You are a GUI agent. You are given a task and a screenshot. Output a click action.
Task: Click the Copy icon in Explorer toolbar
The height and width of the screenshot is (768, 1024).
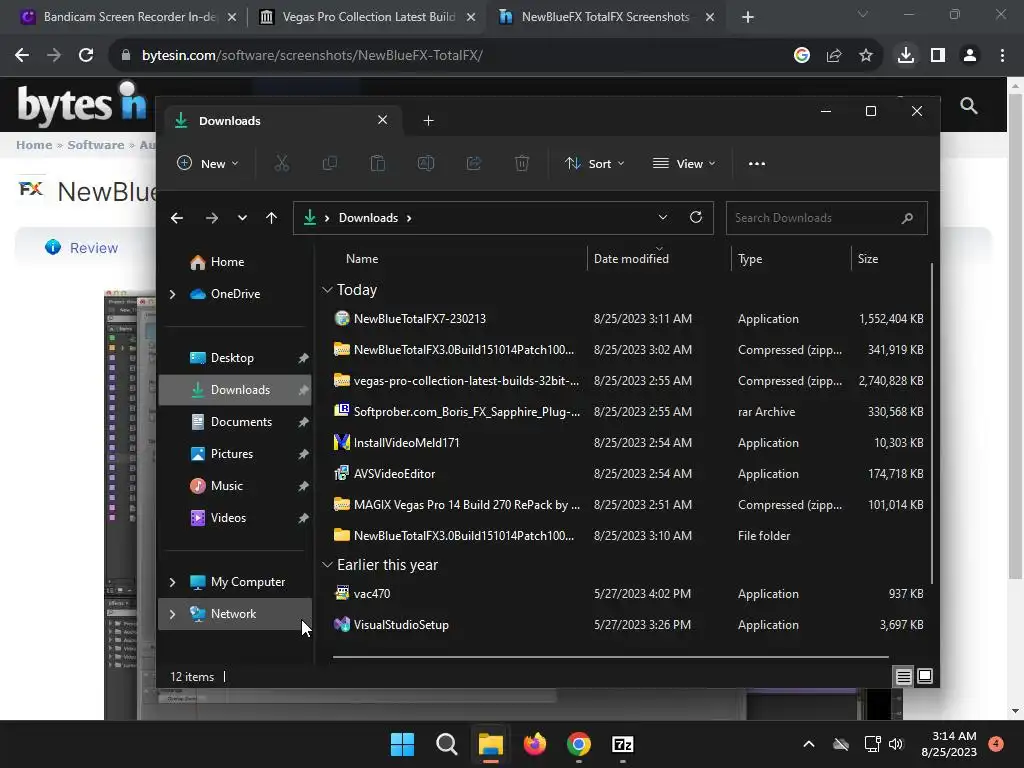[330, 163]
